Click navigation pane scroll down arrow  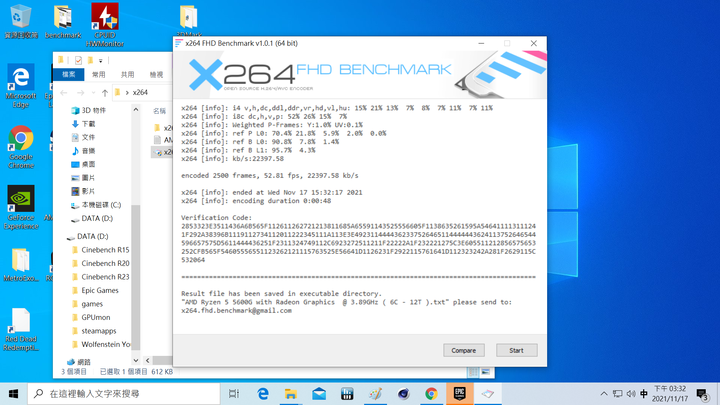tap(136, 360)
